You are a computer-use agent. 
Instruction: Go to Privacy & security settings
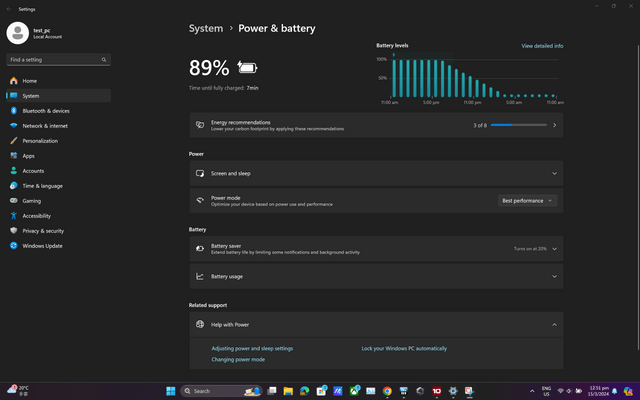pyautogui.click(x=58, y=231)
